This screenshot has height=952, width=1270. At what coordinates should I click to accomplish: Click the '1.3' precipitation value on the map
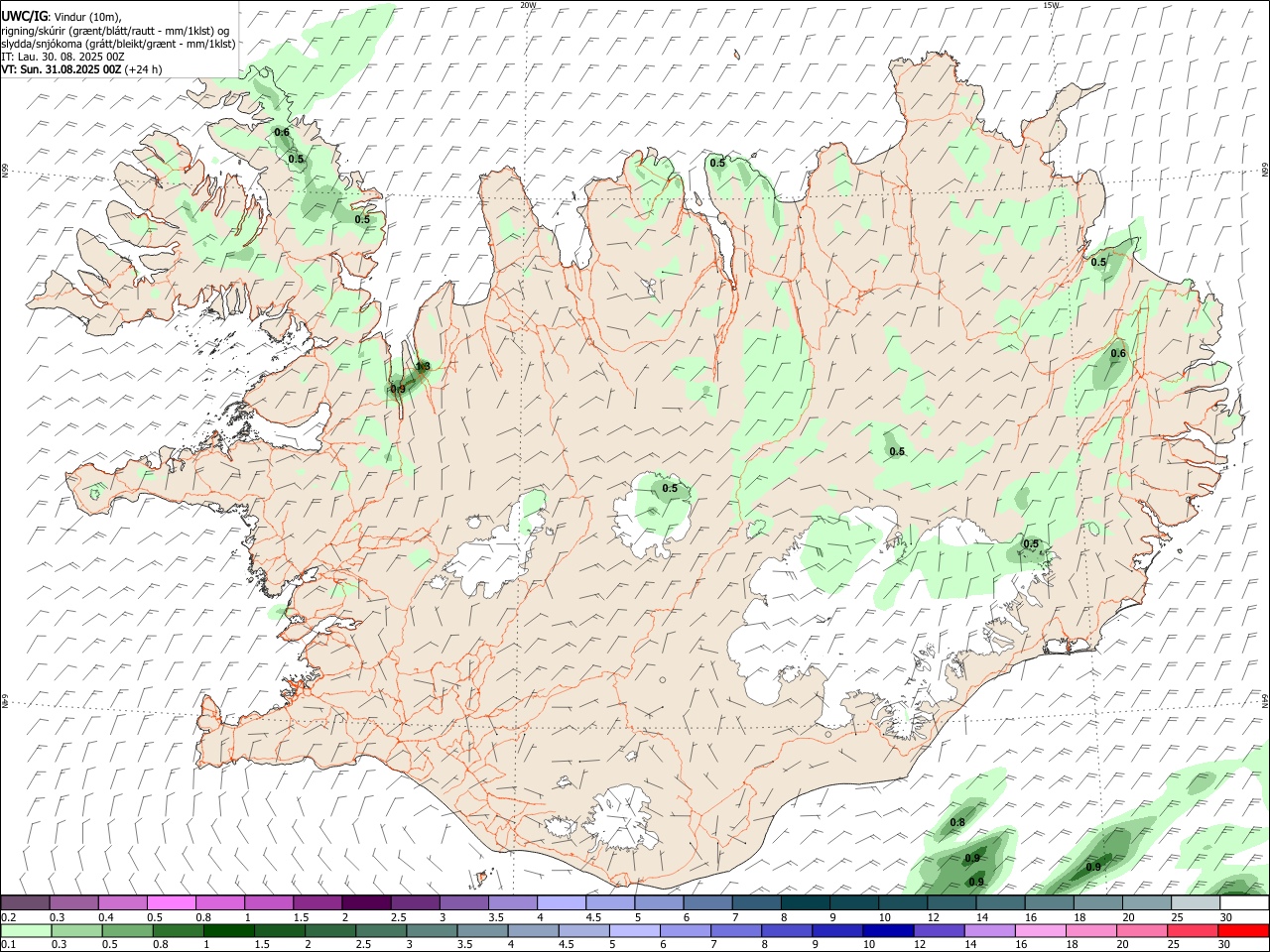click(x=423, y=367)
